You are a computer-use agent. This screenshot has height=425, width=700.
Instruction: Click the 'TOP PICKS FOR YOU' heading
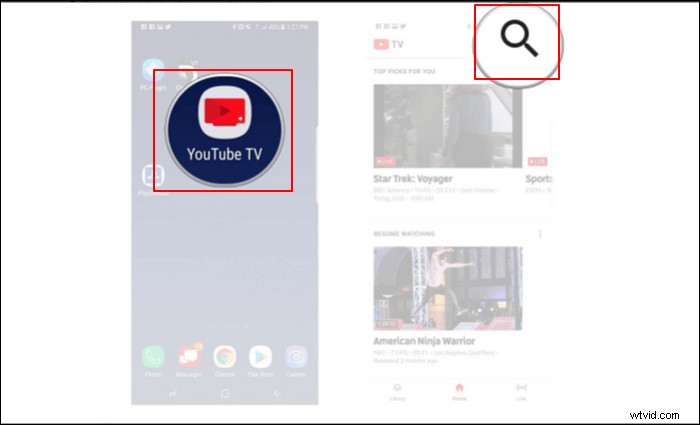click(x=404, y=71)
